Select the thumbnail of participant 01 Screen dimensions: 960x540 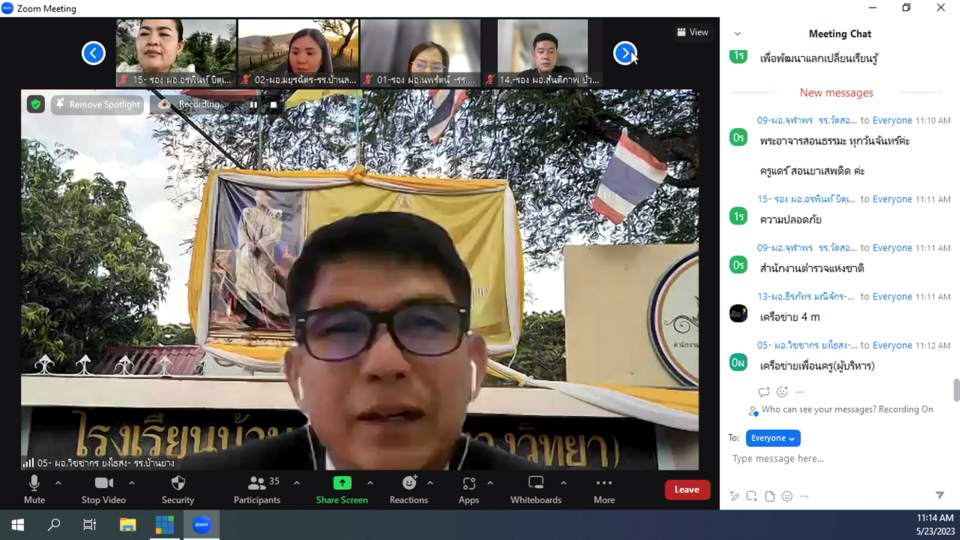pos(421,53)
